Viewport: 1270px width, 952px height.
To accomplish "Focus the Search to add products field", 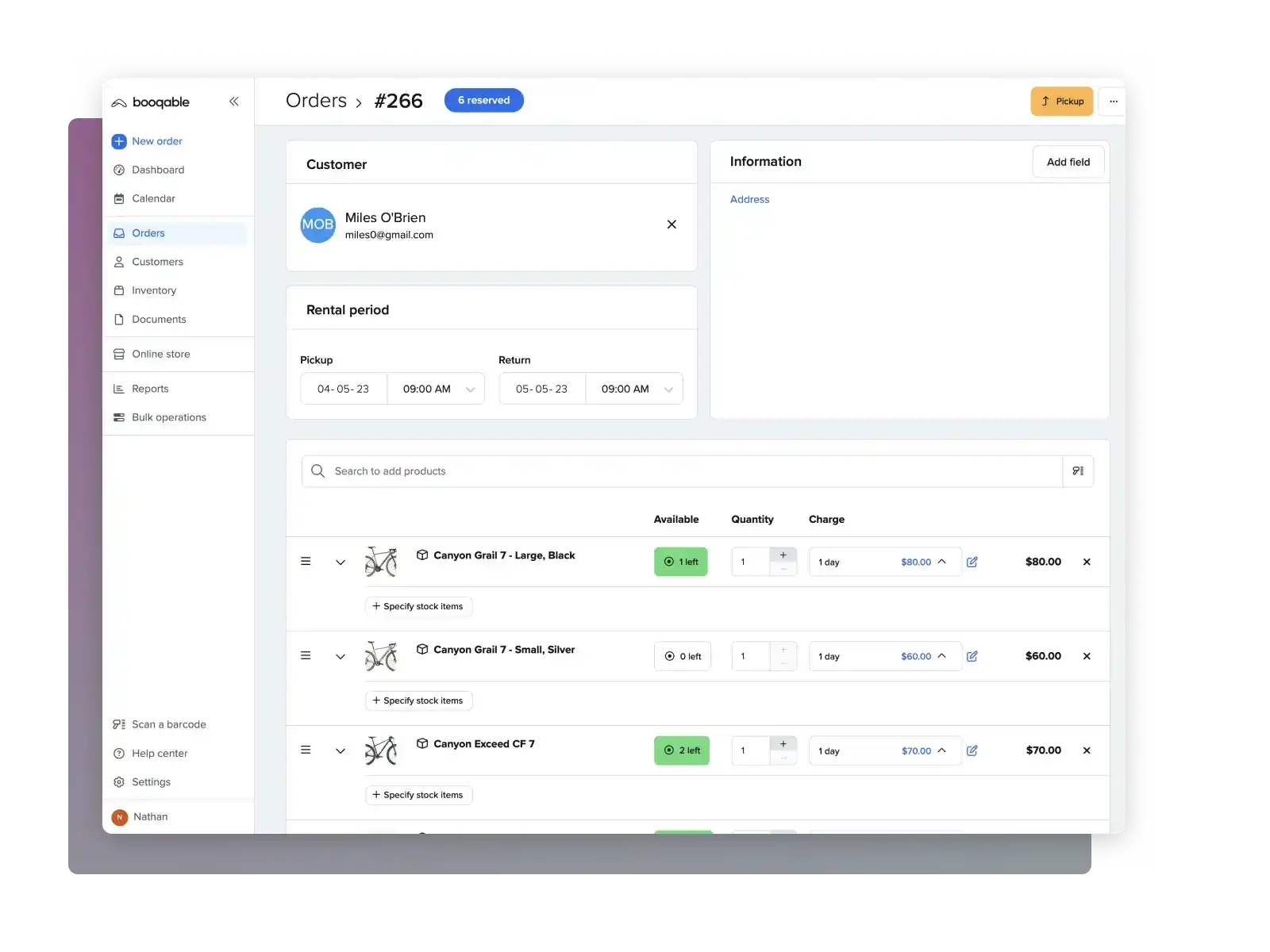I will [x=683, y=471].
